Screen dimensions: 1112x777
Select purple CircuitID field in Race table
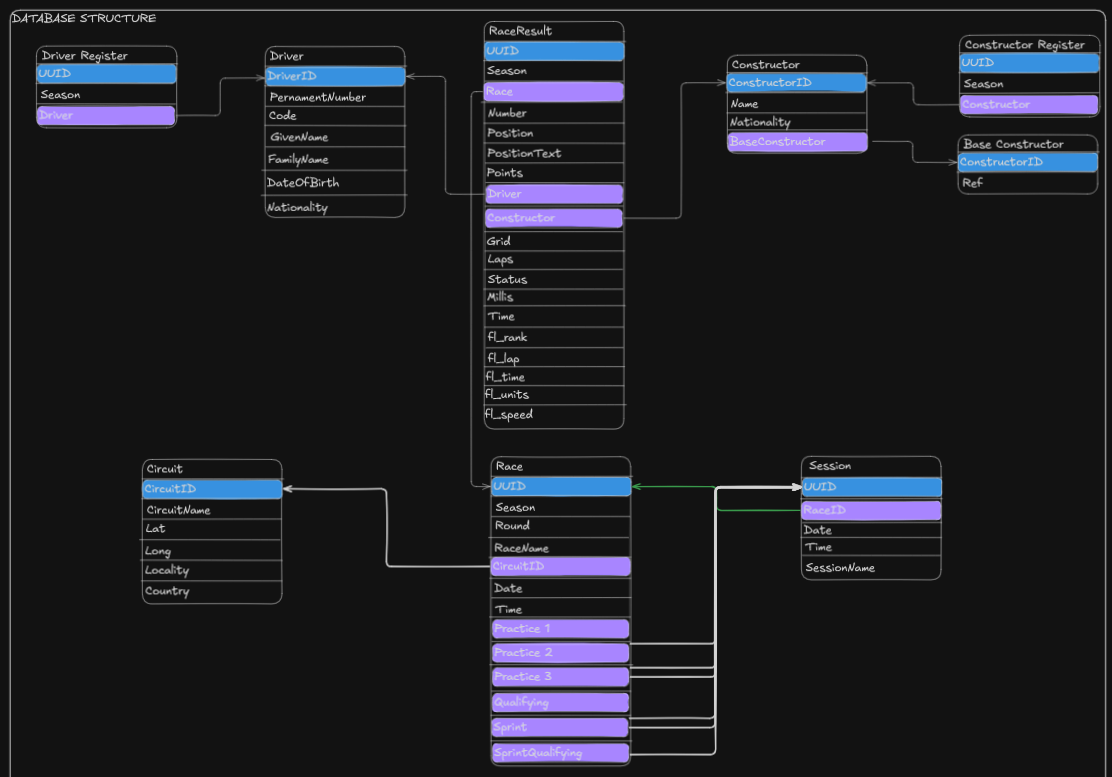[x=561, y=566]
